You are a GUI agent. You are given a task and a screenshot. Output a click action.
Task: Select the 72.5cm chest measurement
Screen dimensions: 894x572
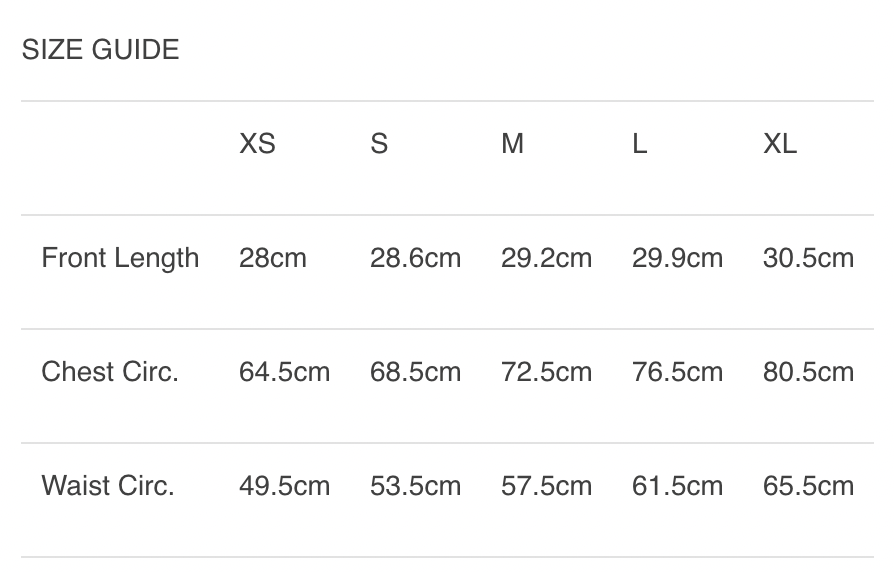pos(546,372)
